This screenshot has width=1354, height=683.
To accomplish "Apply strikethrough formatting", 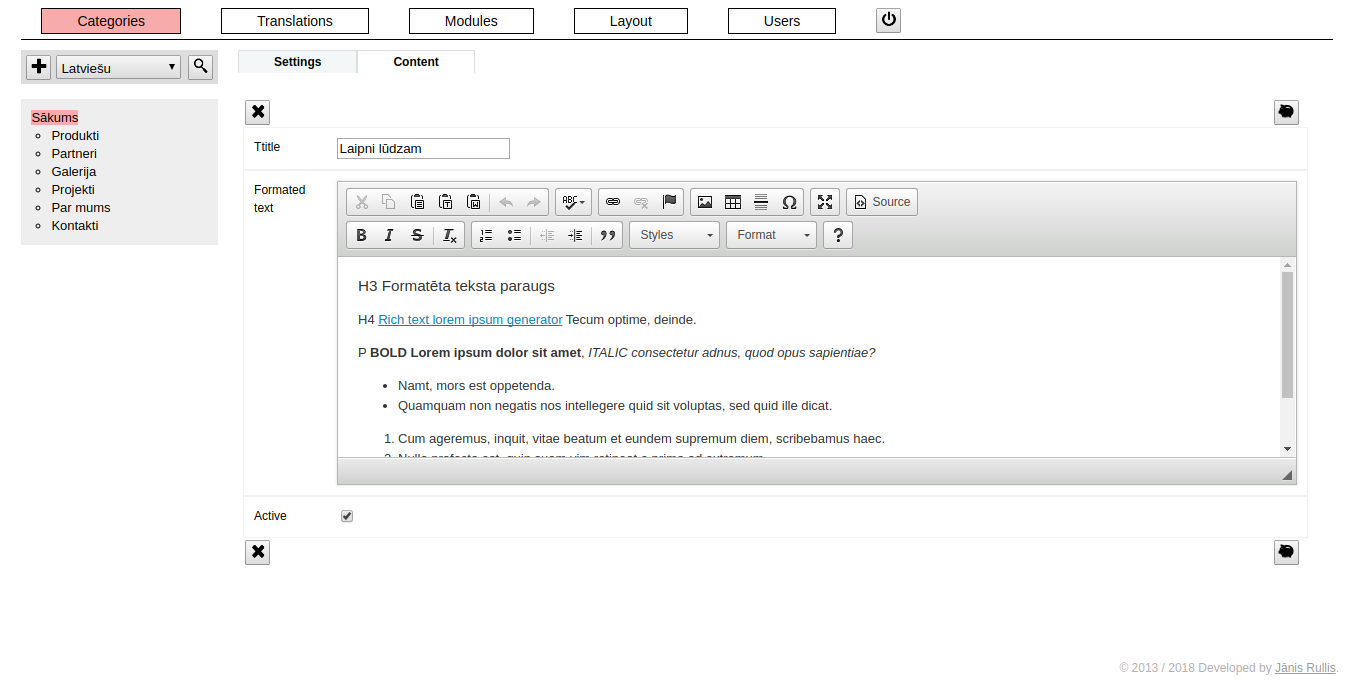I will point(417,235).
